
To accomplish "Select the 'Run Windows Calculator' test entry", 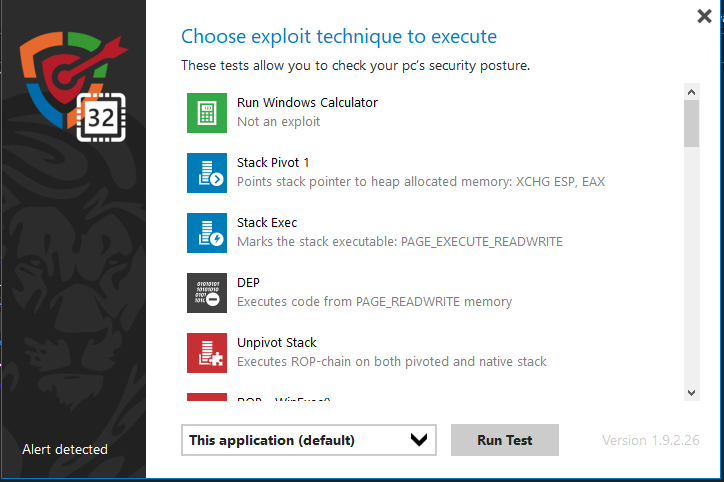I will click(307, 102).
